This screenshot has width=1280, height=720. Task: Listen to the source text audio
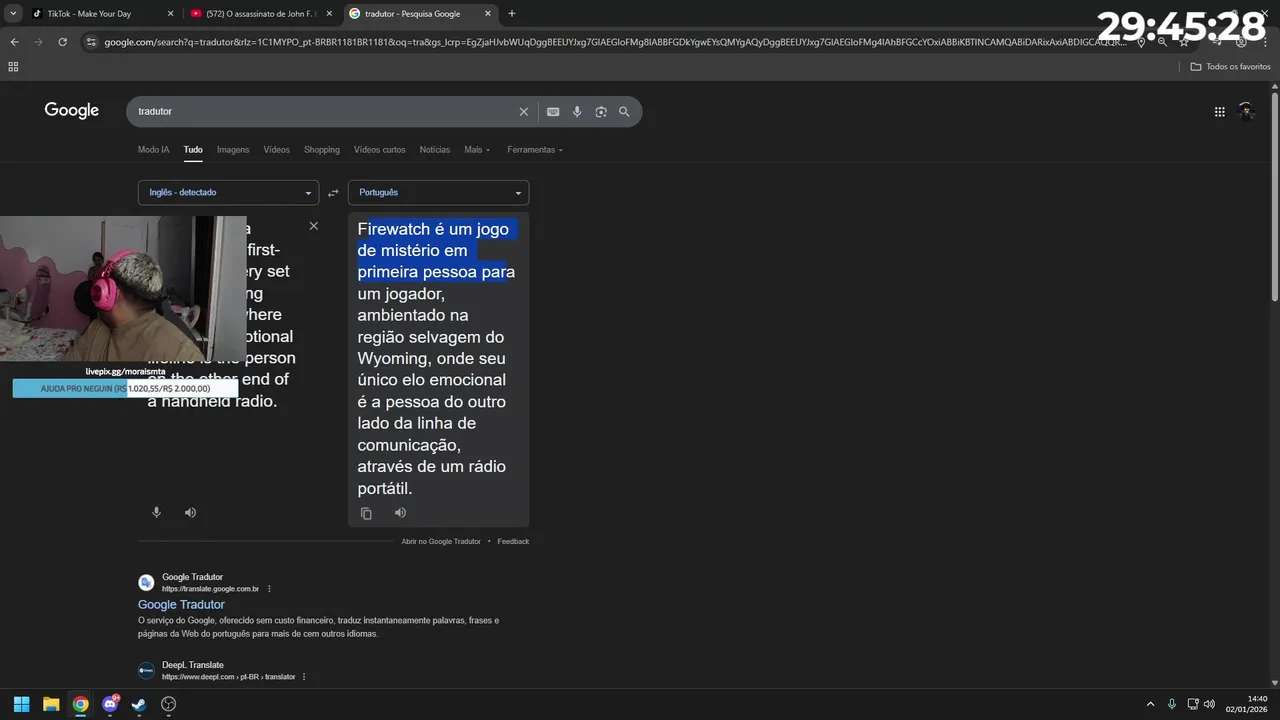[190, 512]
